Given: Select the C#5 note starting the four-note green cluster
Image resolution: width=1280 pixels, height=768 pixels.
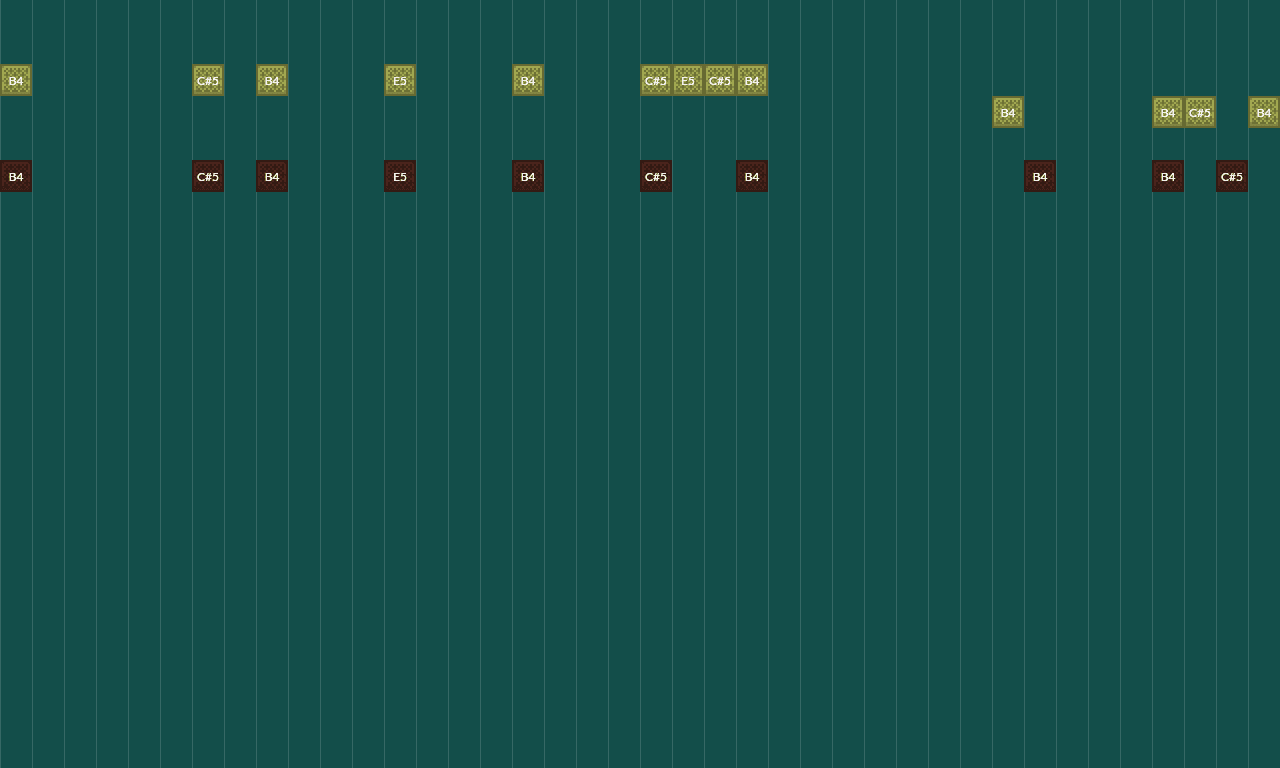Looking at the screenshot, I should pyautogui.click(x=655, y=80).
